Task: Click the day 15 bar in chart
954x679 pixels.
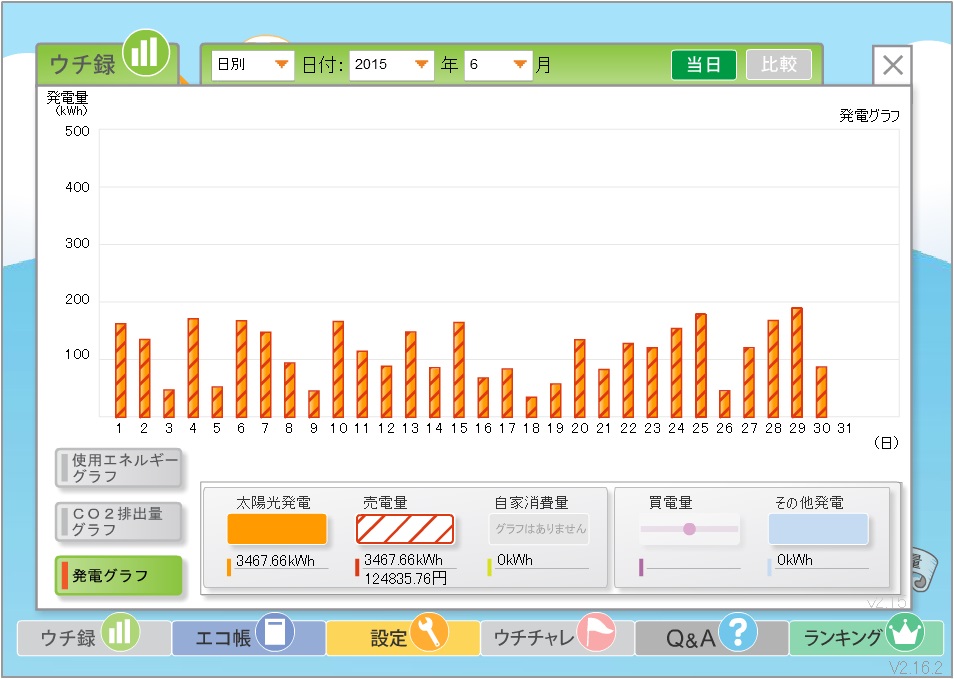Action: tap(459, 369)
